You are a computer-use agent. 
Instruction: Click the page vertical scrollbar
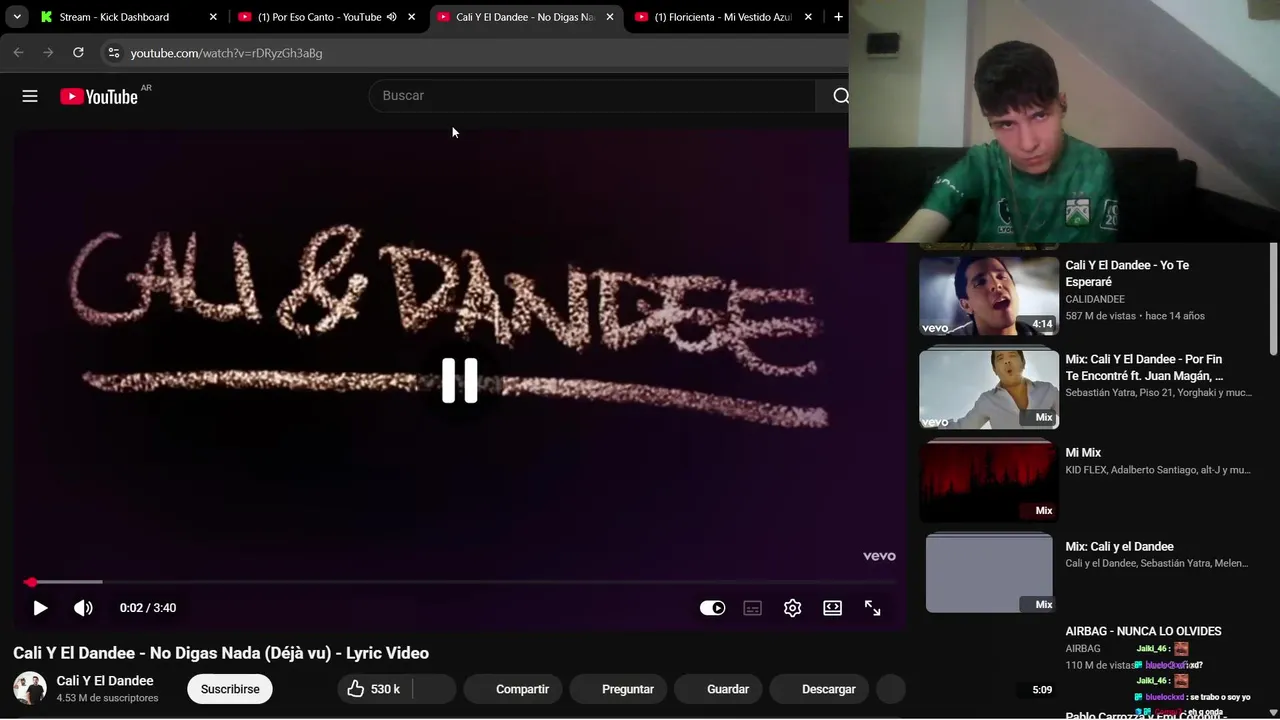pyautogui.click(x=1274, y=300)
